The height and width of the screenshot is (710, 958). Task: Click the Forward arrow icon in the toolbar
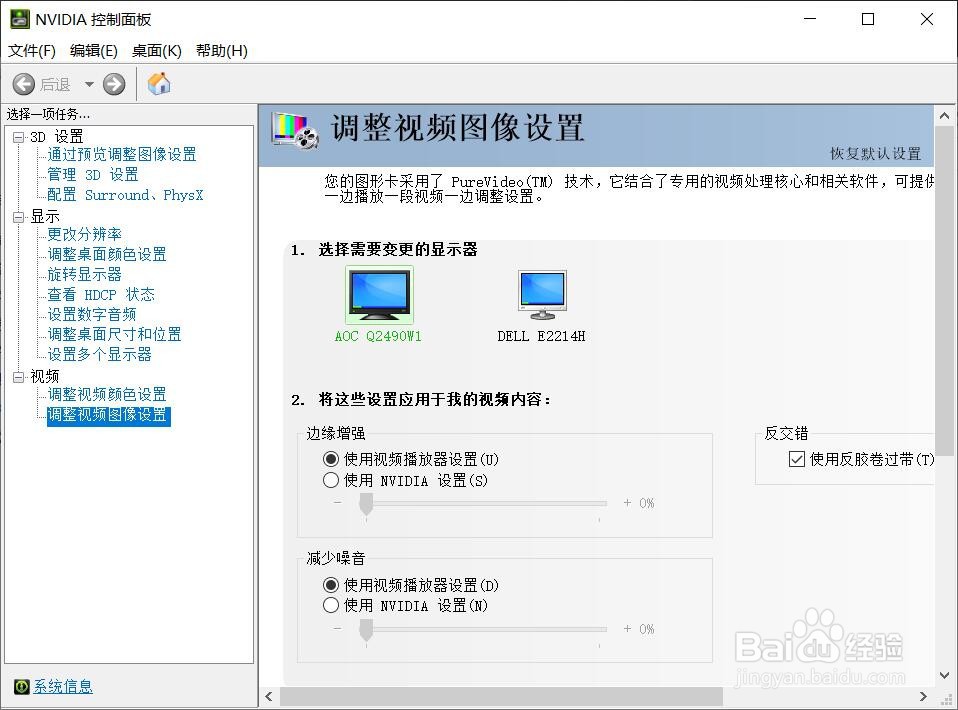(114, 84)
